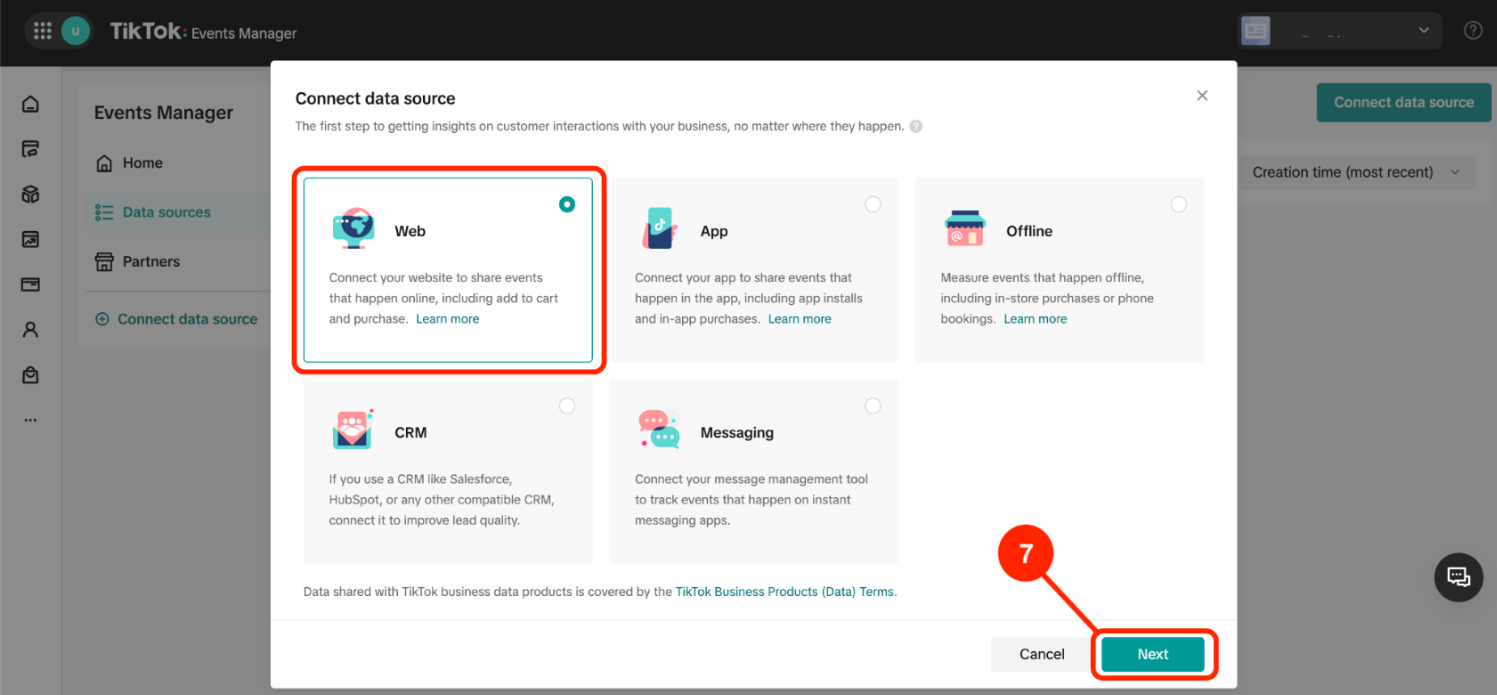The image size is (1497, 695).
Task: Click the second left rail icon below home
Action: tap(30, 149)
